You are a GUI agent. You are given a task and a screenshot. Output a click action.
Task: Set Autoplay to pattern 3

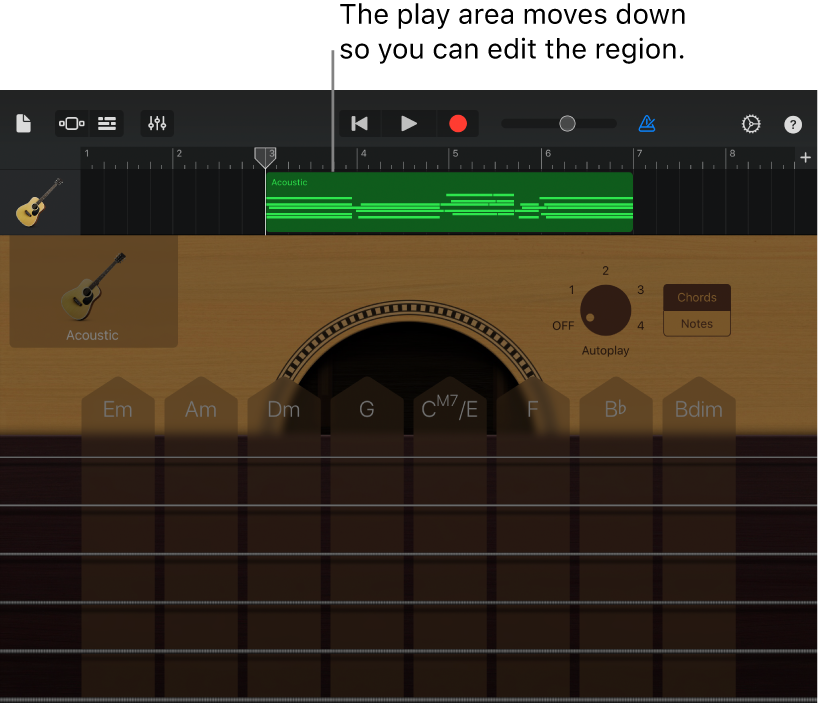[x=640, y=290]
